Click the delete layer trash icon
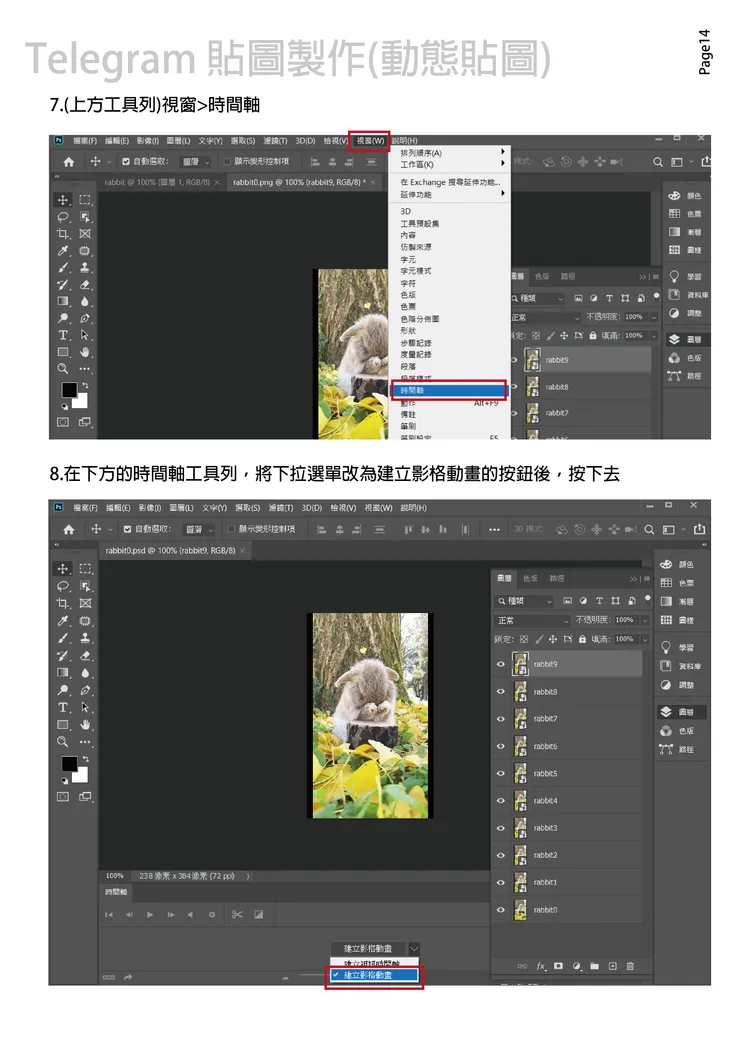 click(630, 966)
